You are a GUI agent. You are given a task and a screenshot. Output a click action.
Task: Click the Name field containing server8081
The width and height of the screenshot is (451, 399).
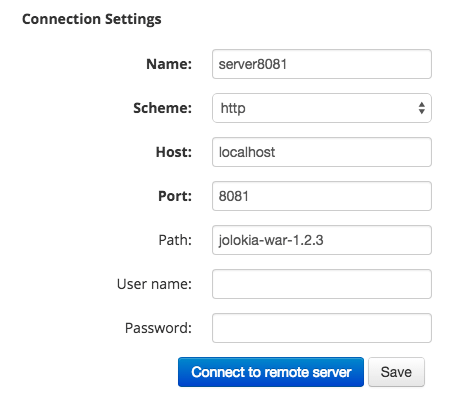tap(322, 64)
